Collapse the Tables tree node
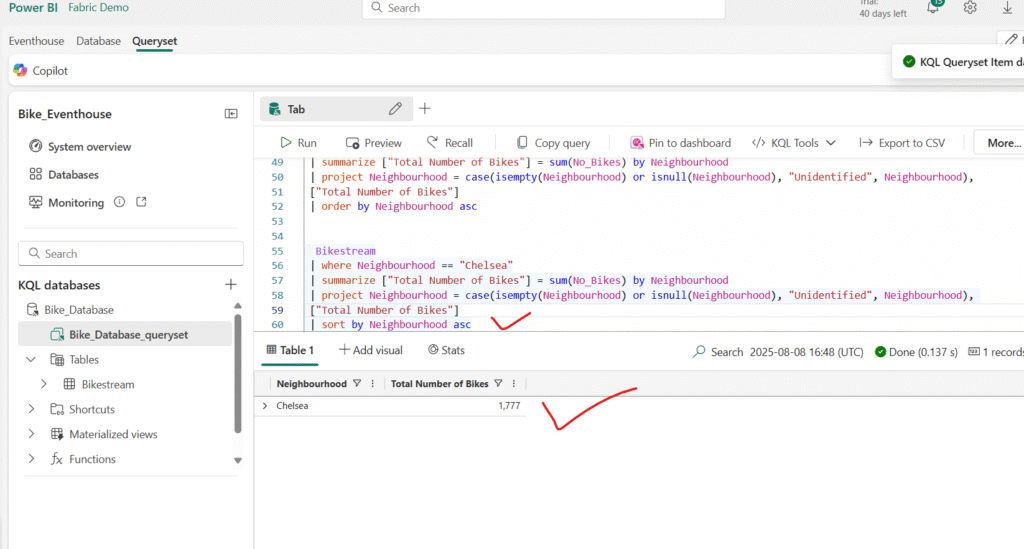This screenshot has width=1024, height=549. [31, 359]
